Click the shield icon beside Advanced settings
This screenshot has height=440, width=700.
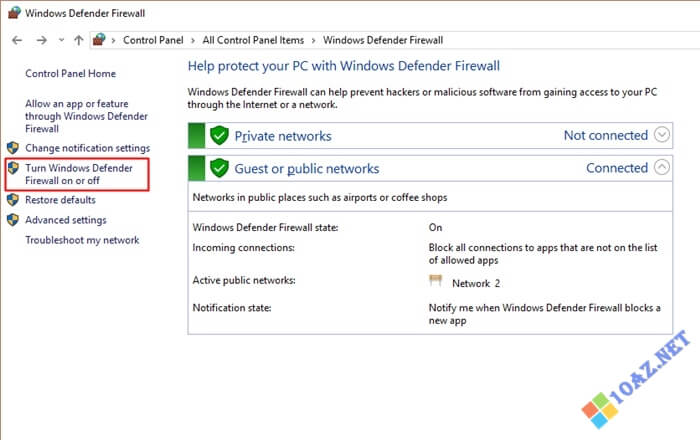click(x=13, y=220)
